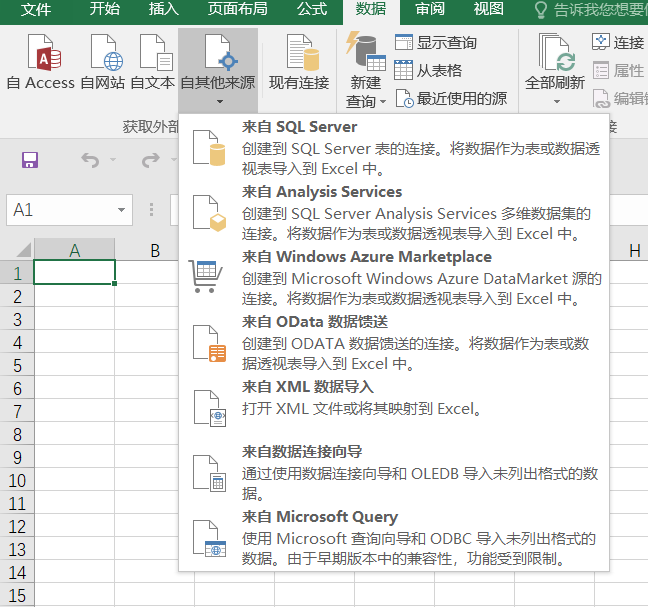The width and height of the screenshot is (648, 607).
Task: Open the 文件 (File) tab
Action: pos(36,10)
